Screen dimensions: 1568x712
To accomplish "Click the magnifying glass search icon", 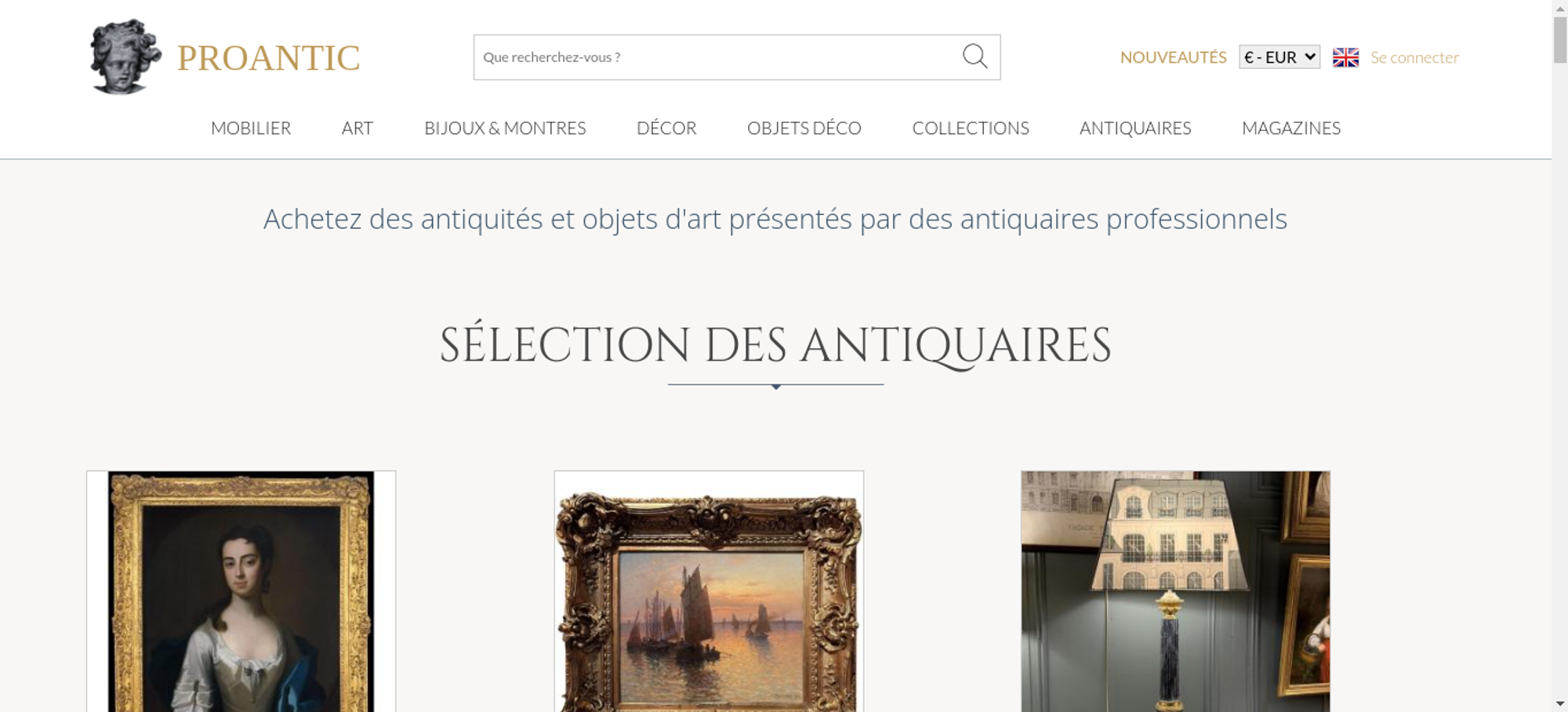I will pyautogui.click(x=975, y=56).
